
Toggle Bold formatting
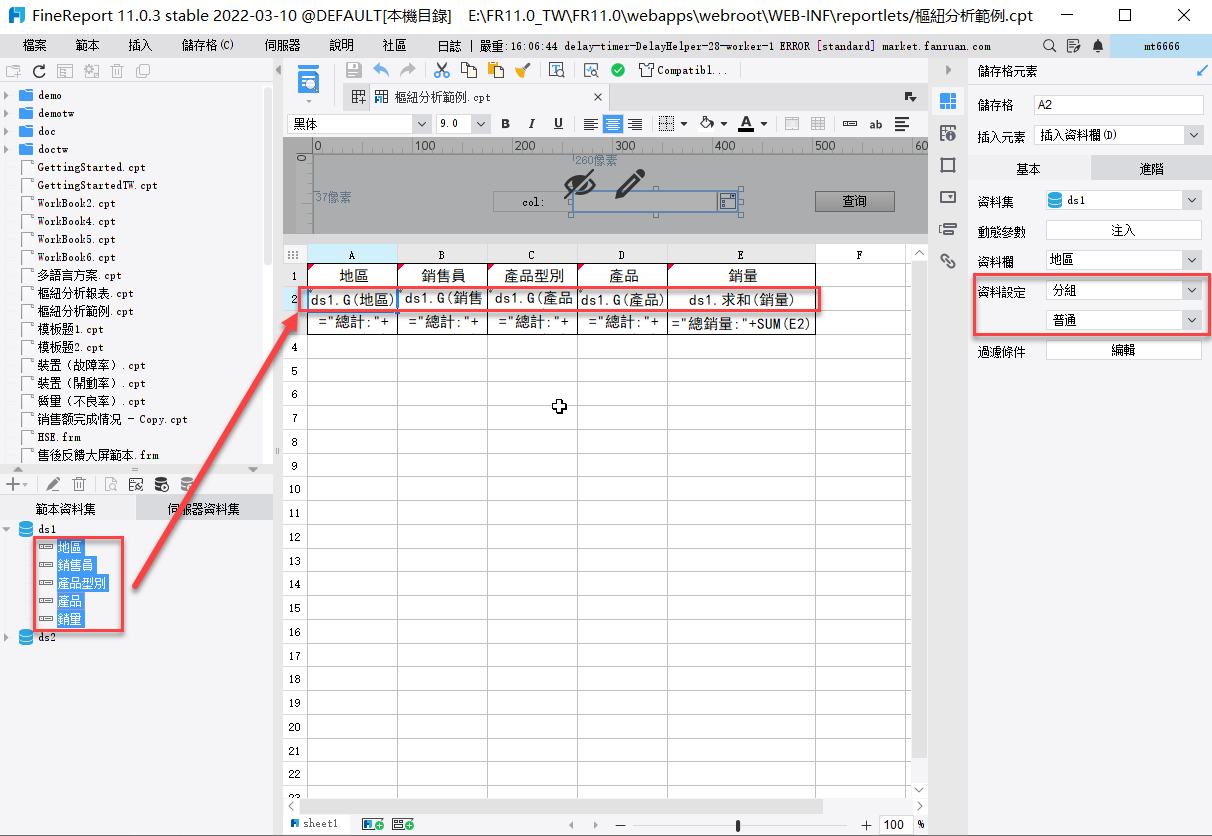[x=505, y=124]
